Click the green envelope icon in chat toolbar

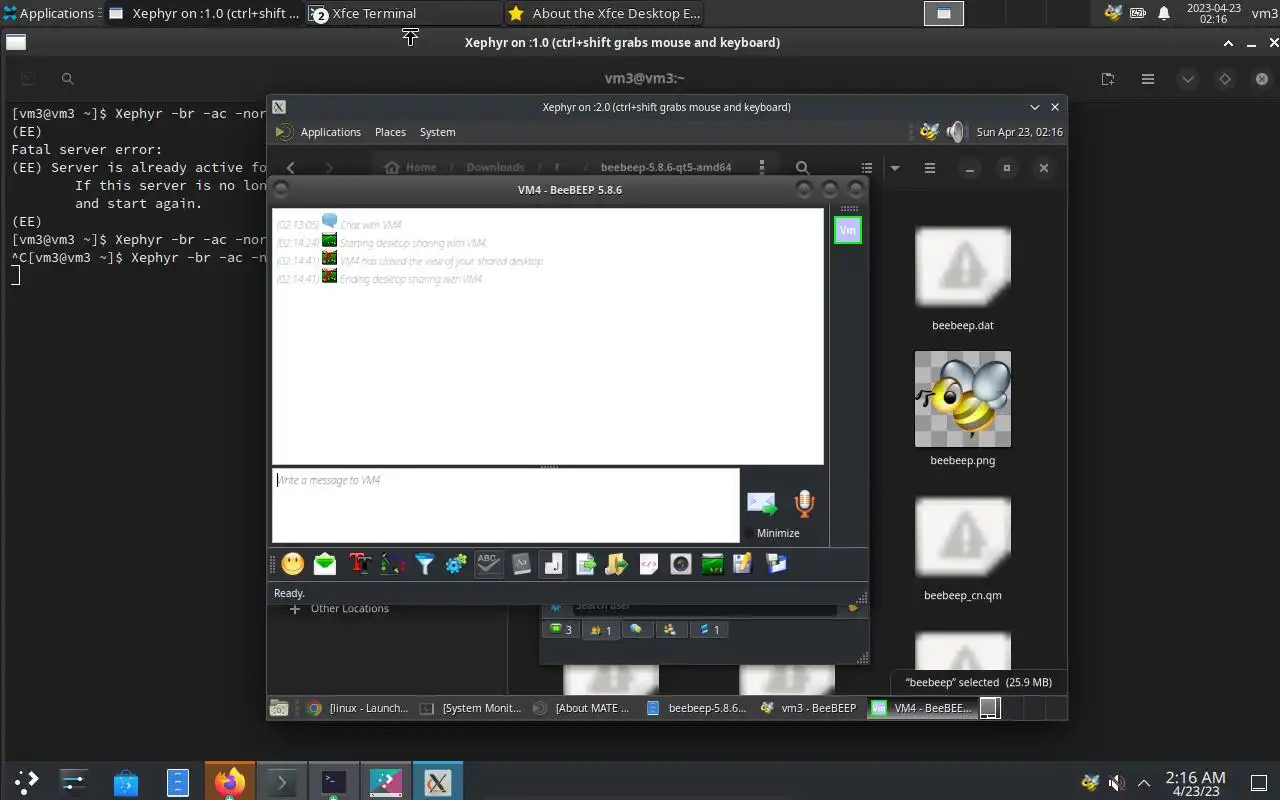click(325, 564)
